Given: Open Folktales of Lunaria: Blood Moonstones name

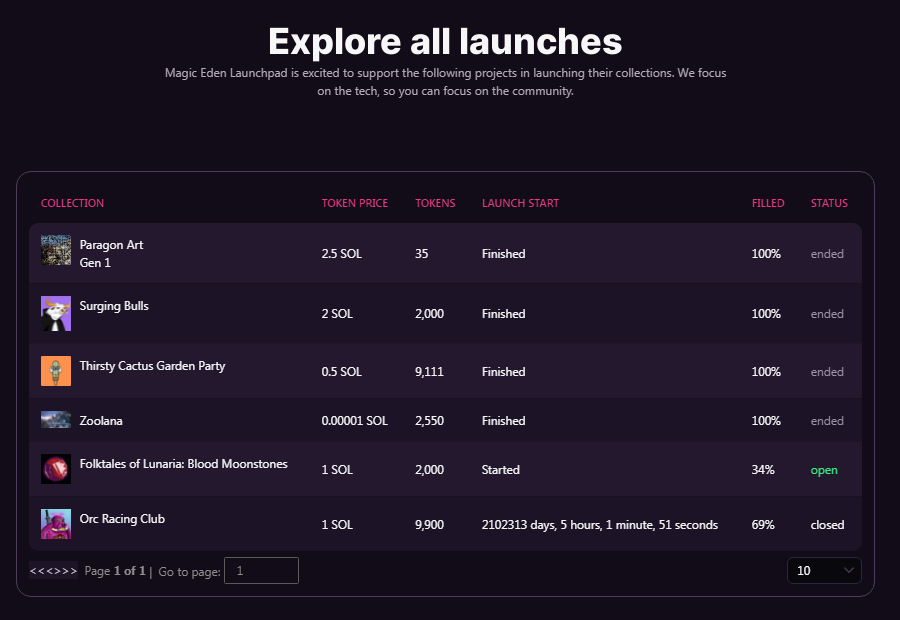Looking at the screenshot, I should tap(184, 464).
